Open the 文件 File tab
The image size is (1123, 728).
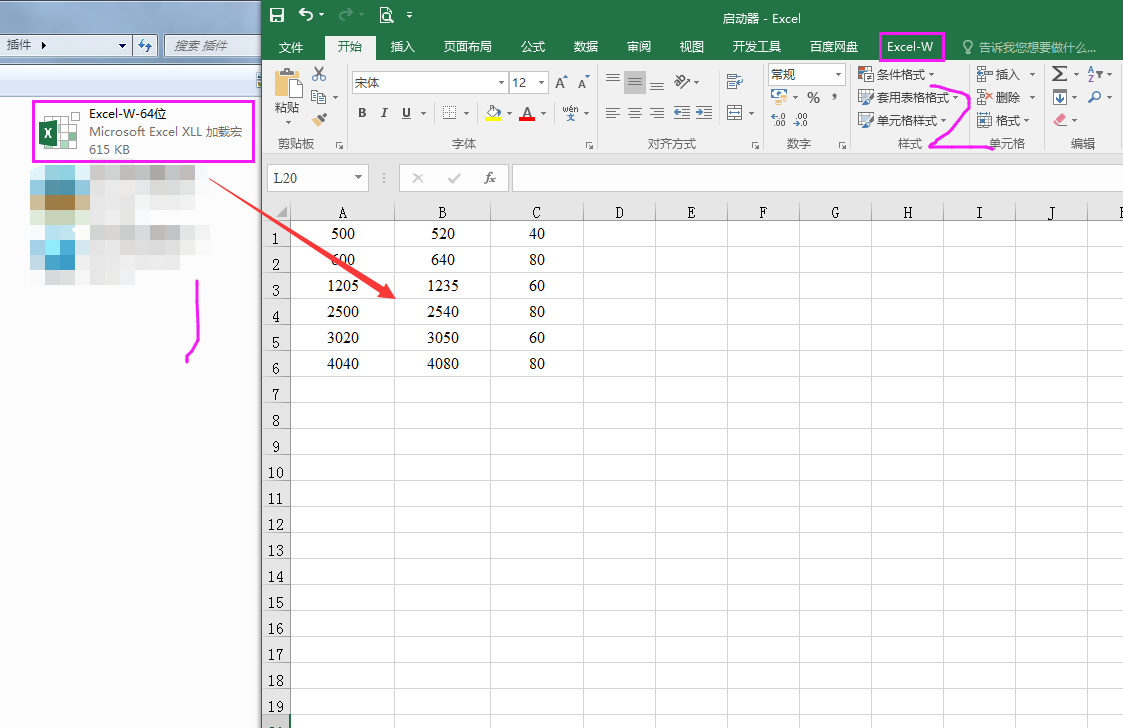coord(291,47)
